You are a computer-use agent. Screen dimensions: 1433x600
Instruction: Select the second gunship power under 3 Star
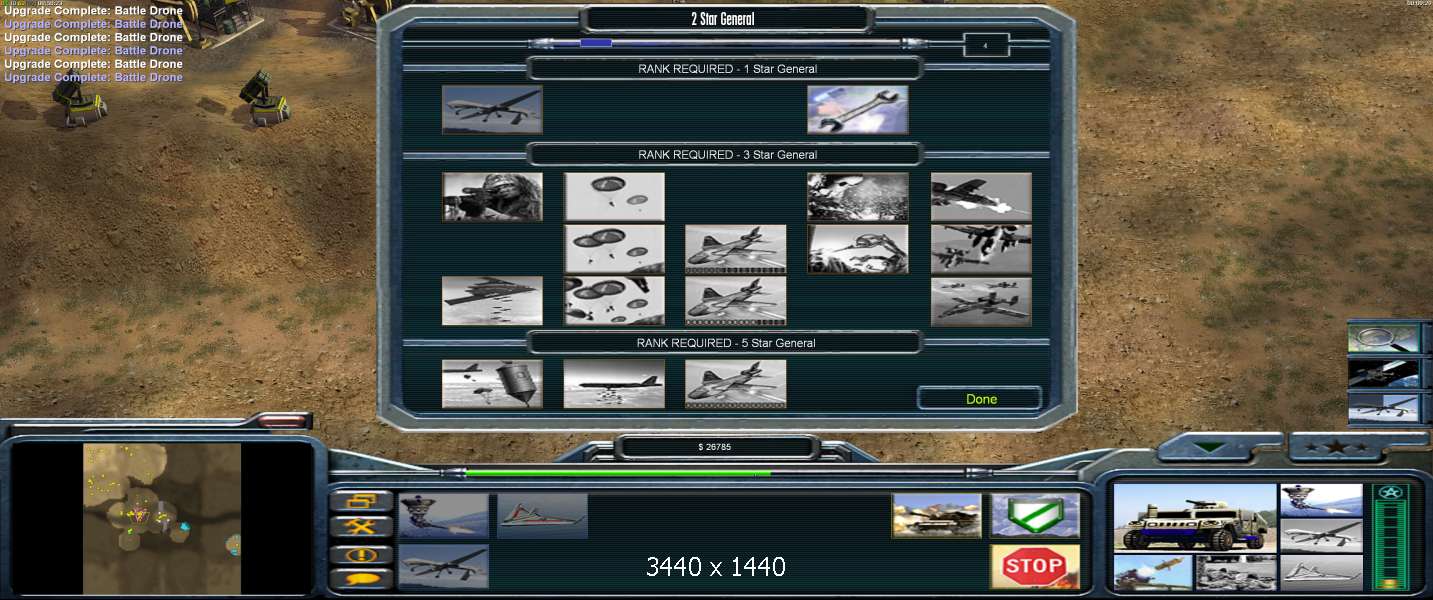coord(736,301)
